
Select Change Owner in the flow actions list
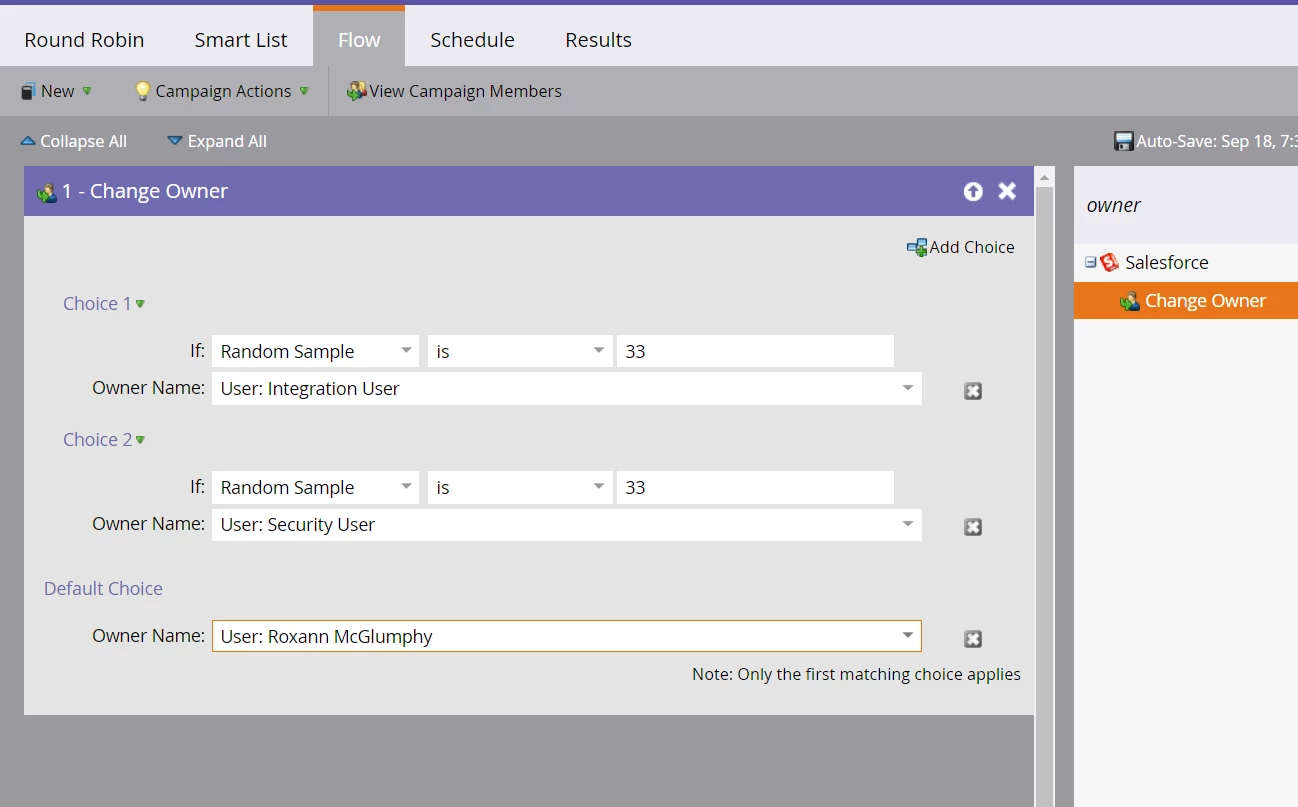click(x=1186, y=301)
